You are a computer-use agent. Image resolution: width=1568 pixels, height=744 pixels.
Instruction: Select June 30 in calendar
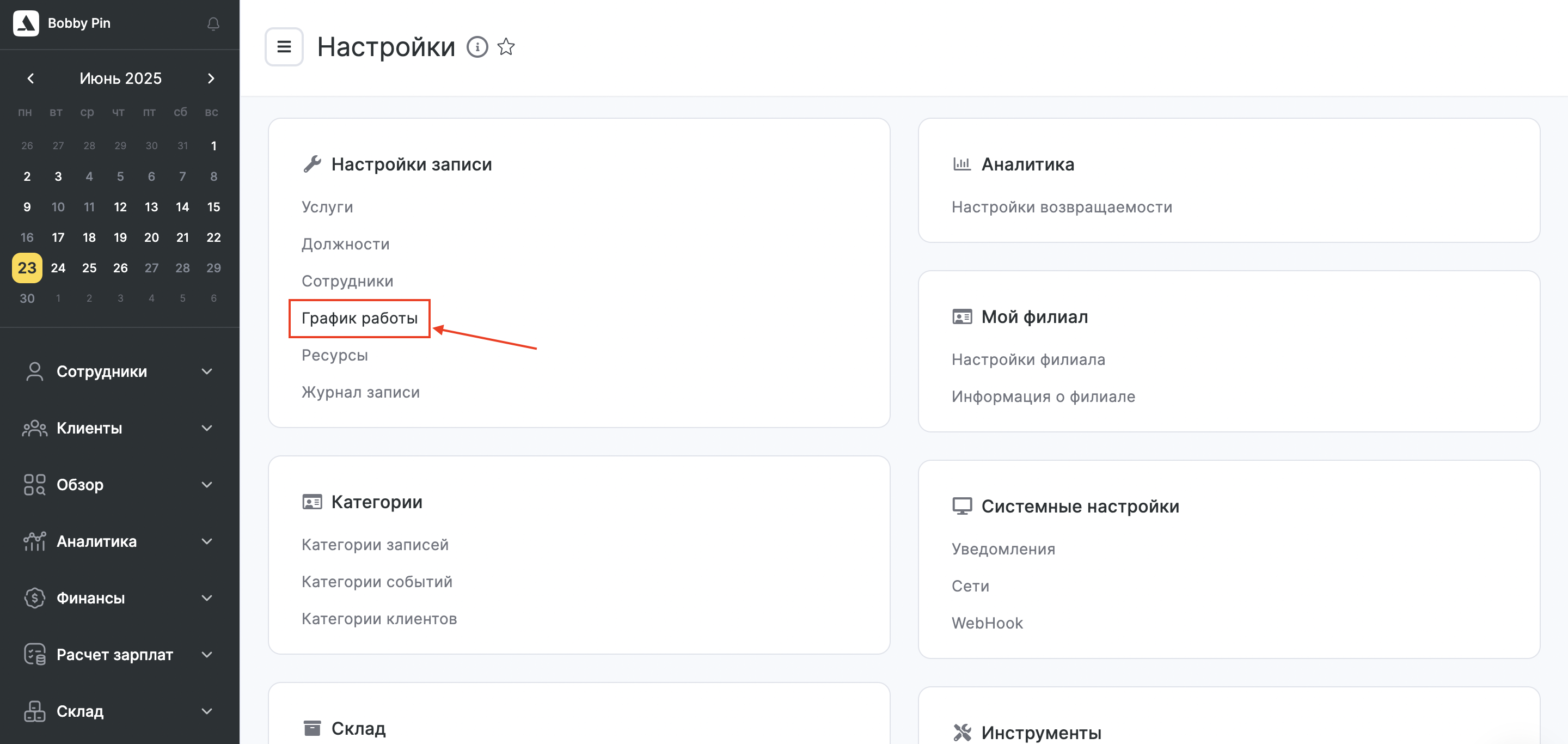tap(27, 298)
